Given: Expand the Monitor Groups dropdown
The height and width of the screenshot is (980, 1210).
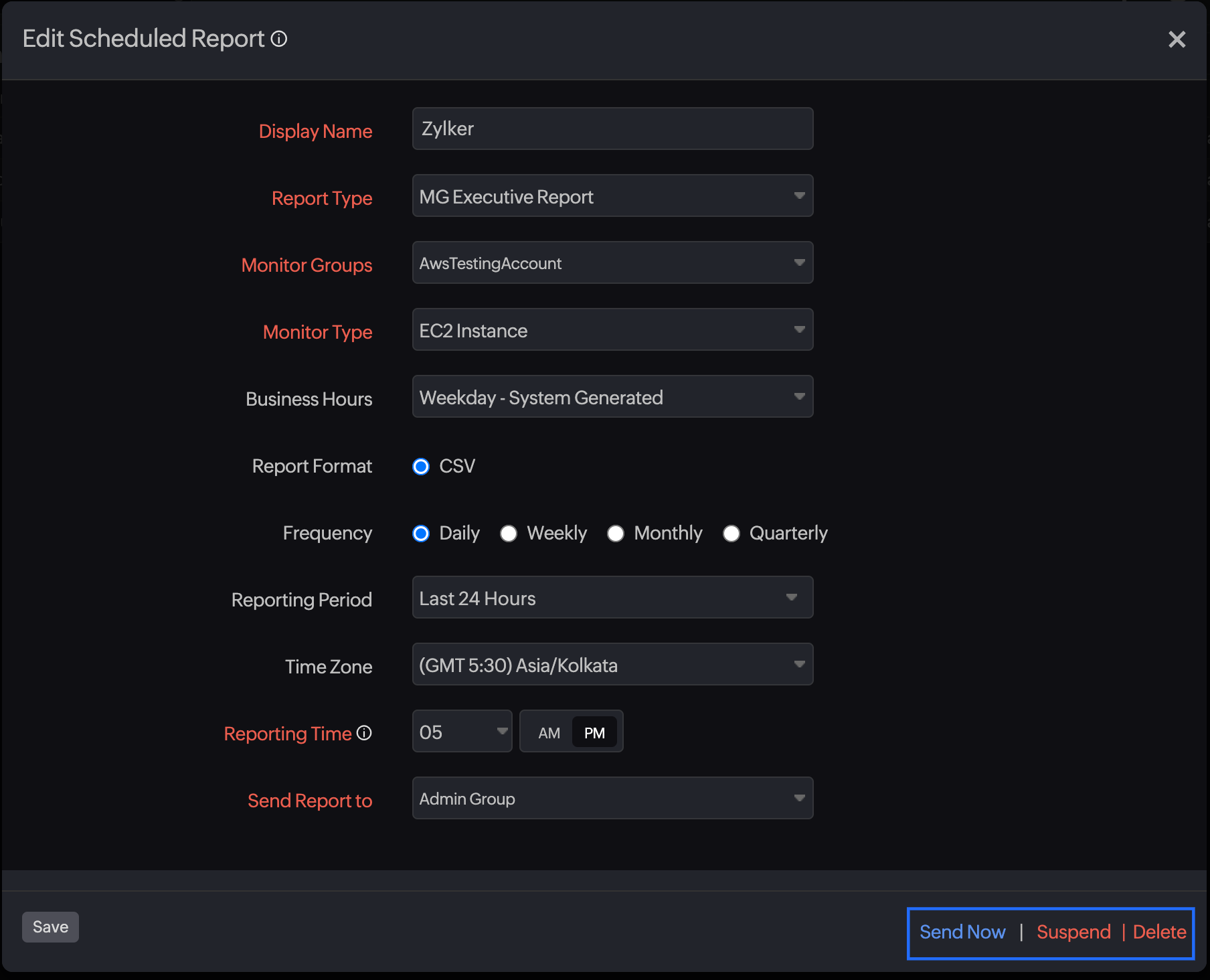Looking at the screenshot, I should [x=612, y=263].
